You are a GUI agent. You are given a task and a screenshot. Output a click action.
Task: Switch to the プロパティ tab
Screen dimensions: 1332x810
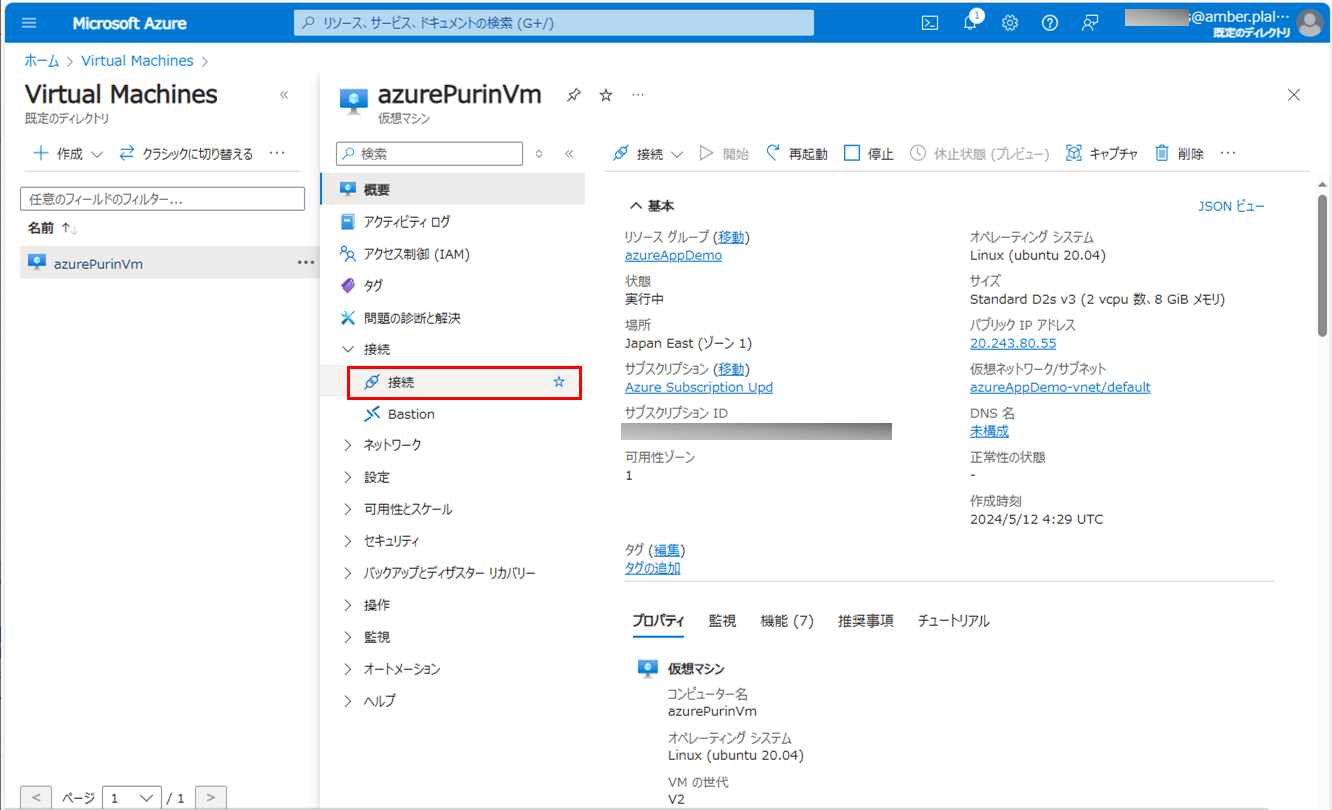658,621
